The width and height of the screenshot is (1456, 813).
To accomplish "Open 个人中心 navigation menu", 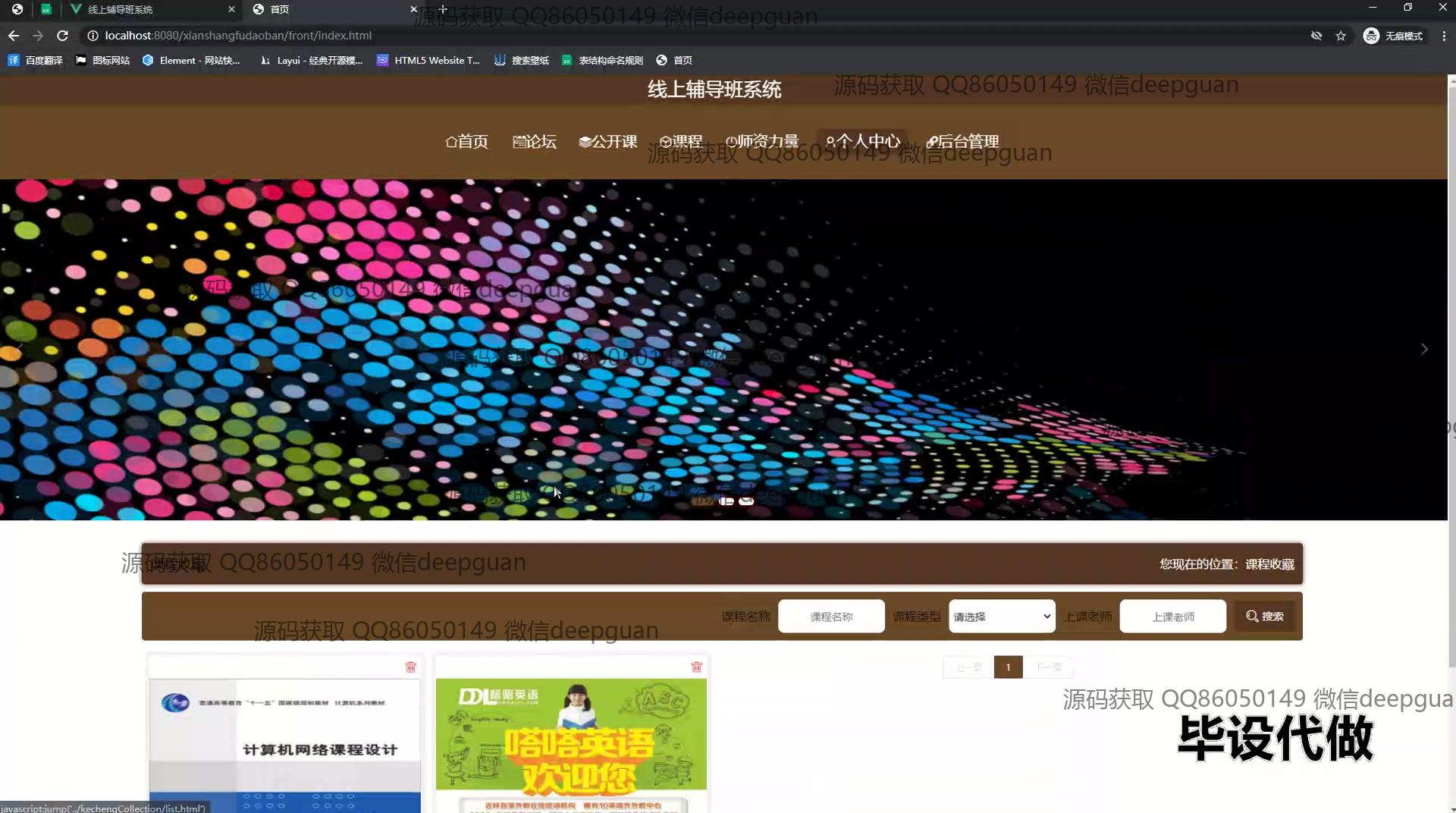I will point(862,141).
